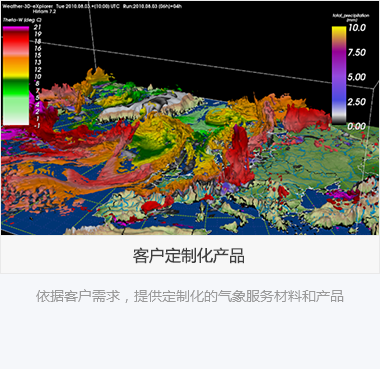
Task: Select the 10.0 precipitation scale label
Action: click(x=357, y=28)
